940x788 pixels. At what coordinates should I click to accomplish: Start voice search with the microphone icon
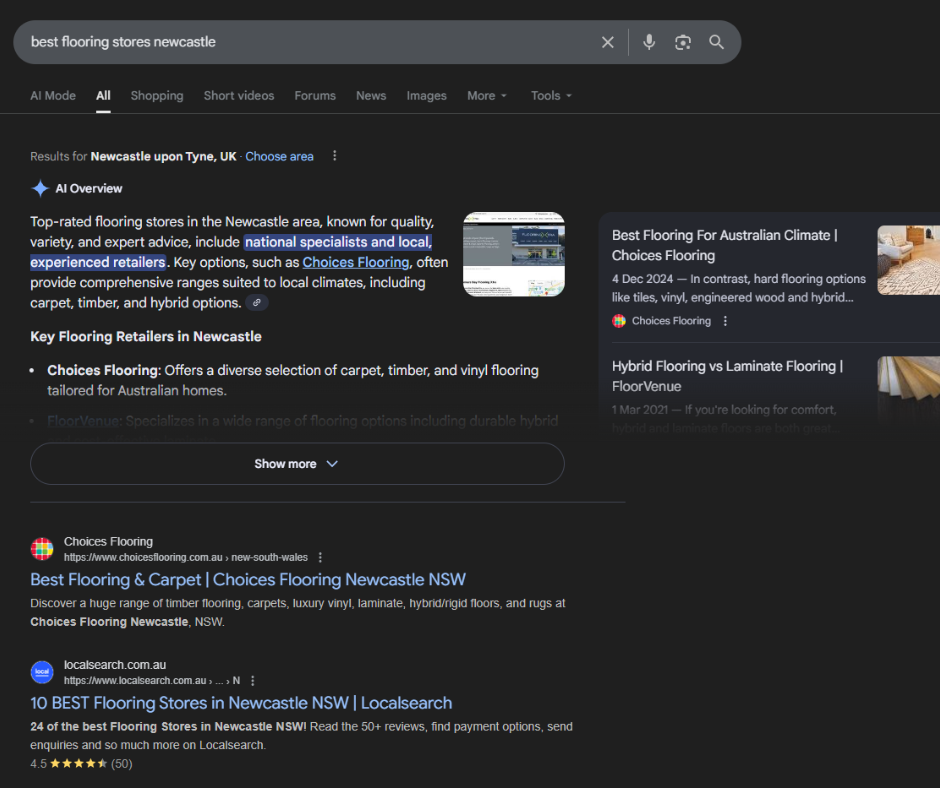pos(649,42)
